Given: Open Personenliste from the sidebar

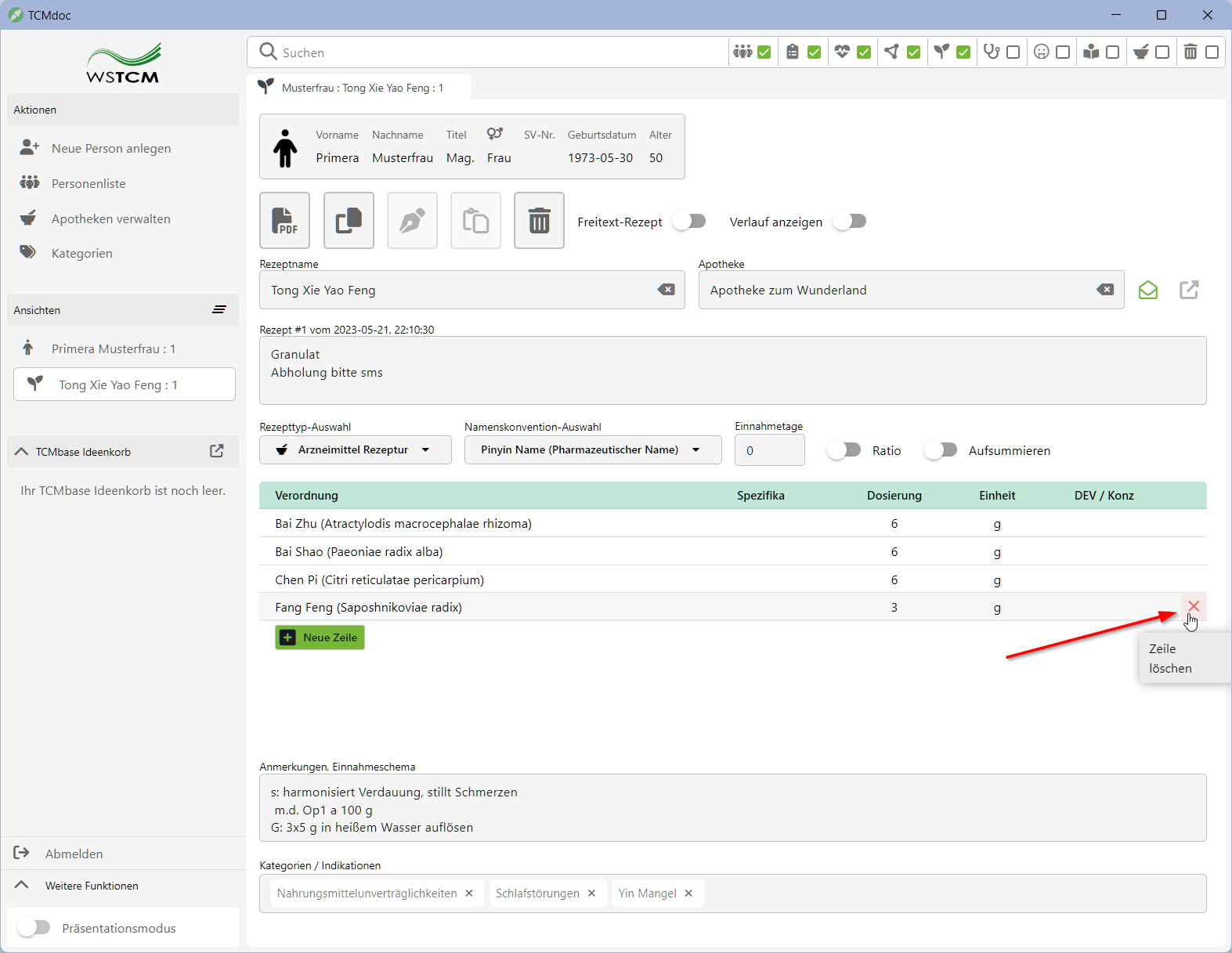Looking at the screenshot, I should pos(89,184).
